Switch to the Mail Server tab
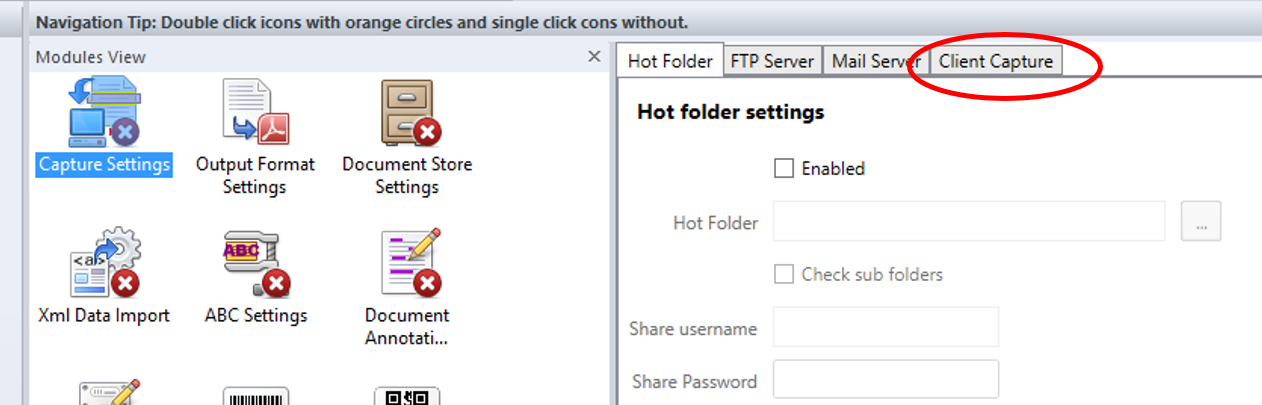1262x405 pixels. [x=876, y=61]
